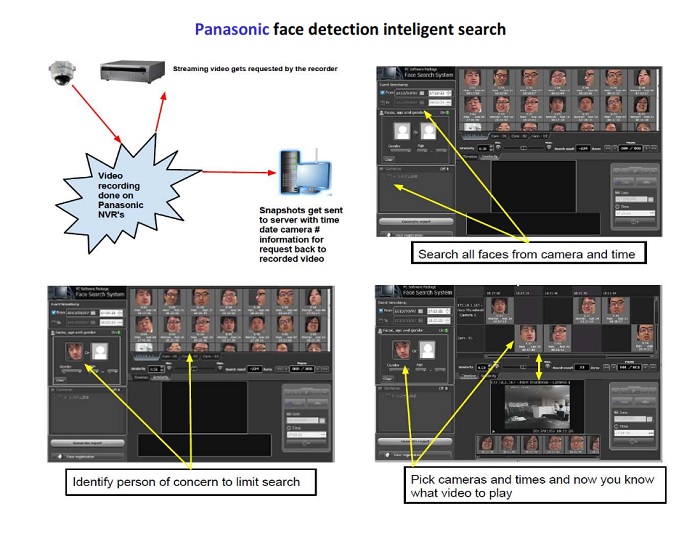Click Generate report button in top-right window
Screen dimensions: 700x541
tap(416, 221)
